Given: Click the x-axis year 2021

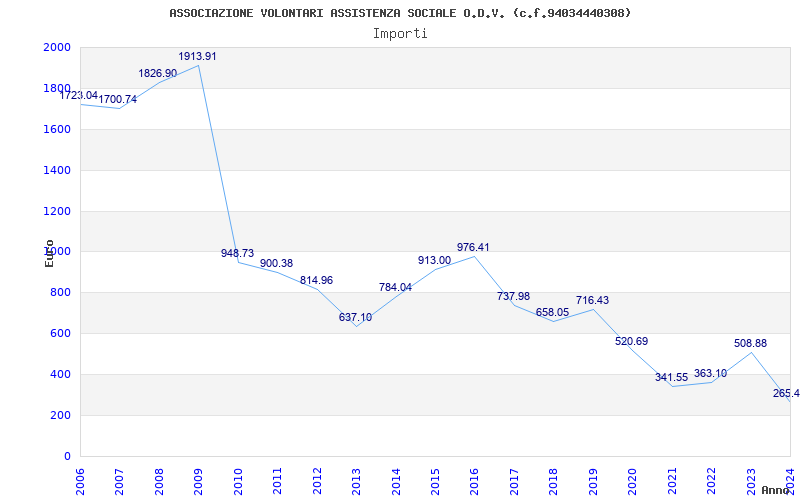Looking at the screenshot, I should click(x=672, y=482).
